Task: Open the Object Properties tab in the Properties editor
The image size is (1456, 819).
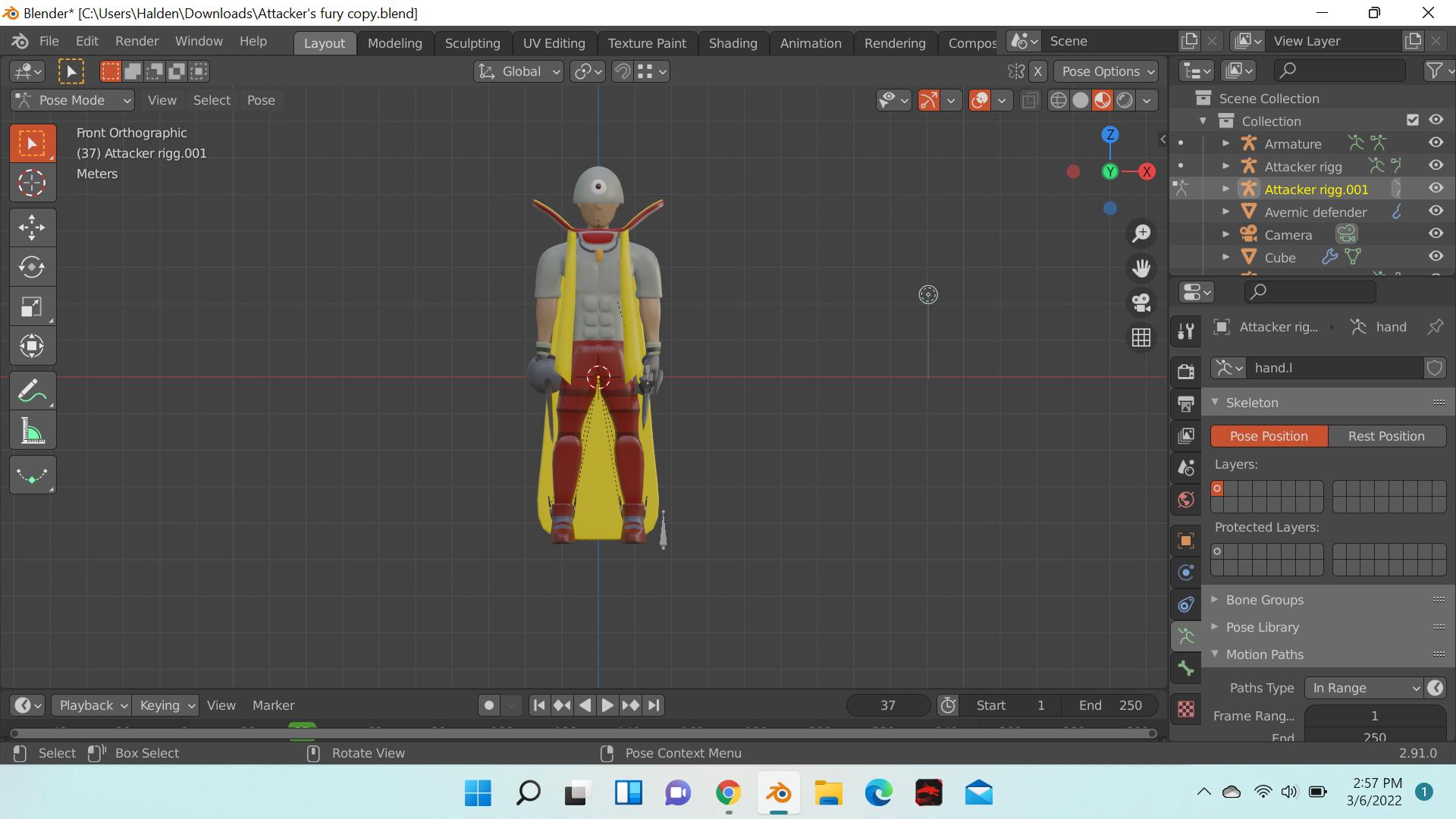Action: pyautogui.click(x=1185, y=540)
